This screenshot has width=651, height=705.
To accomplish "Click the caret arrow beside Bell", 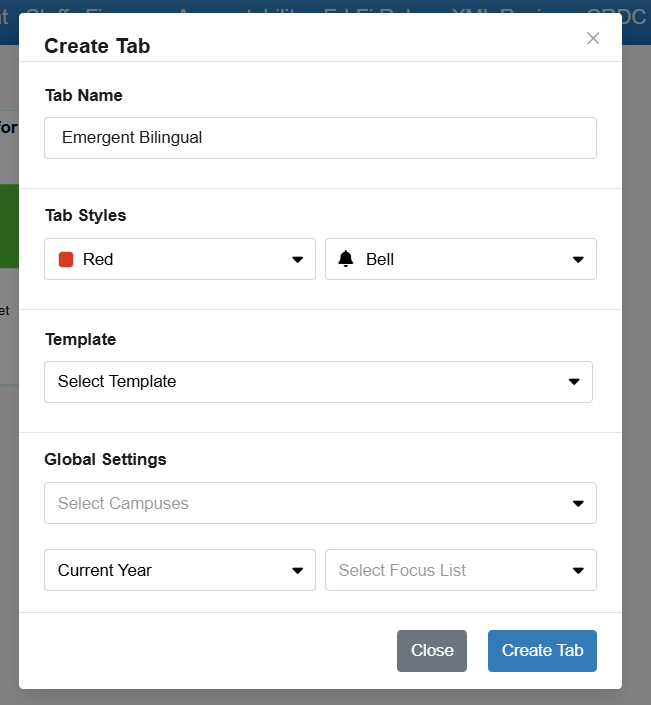I will pos(578,259).
